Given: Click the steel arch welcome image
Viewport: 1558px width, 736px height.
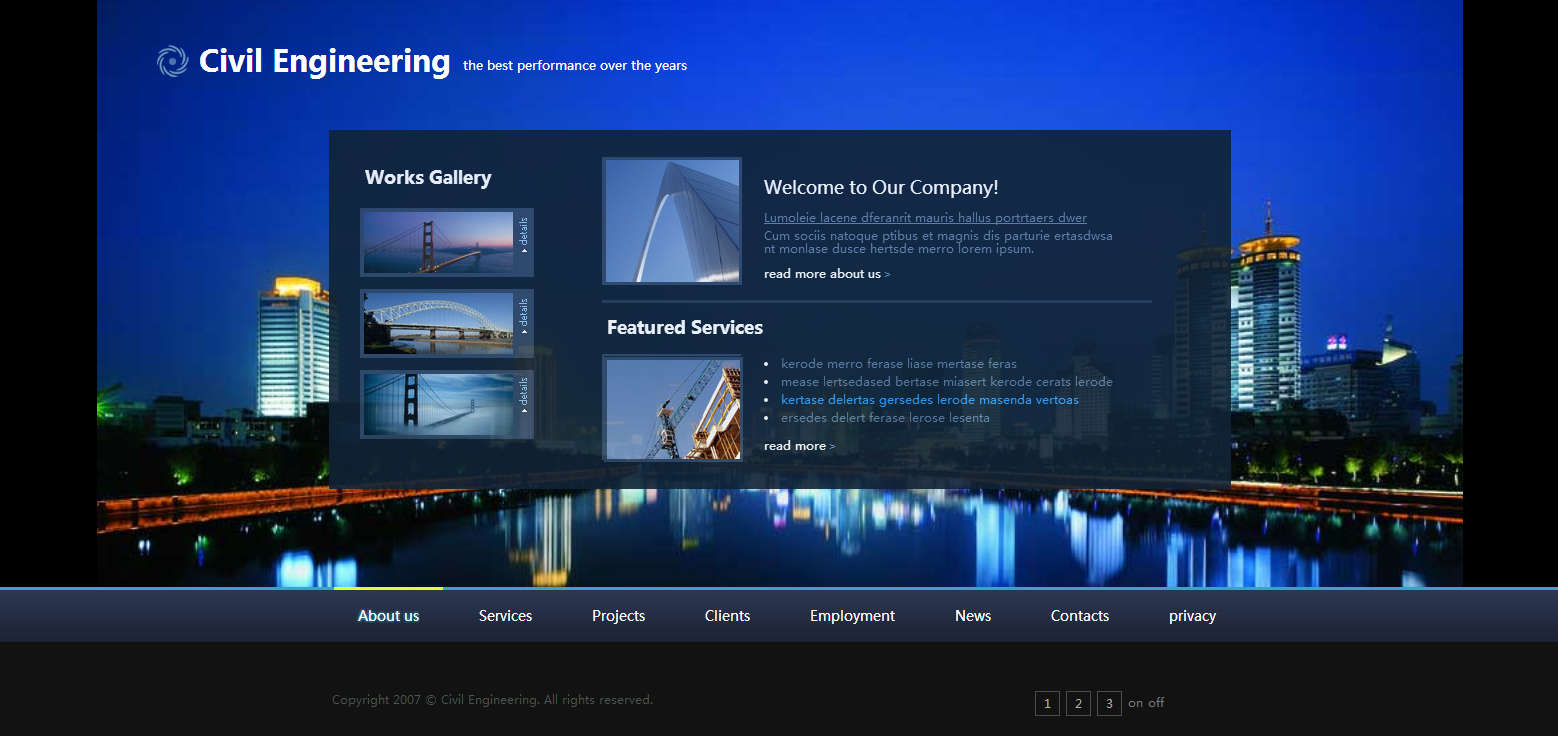Looking at the screenshot, I should (x=672, y=221).
